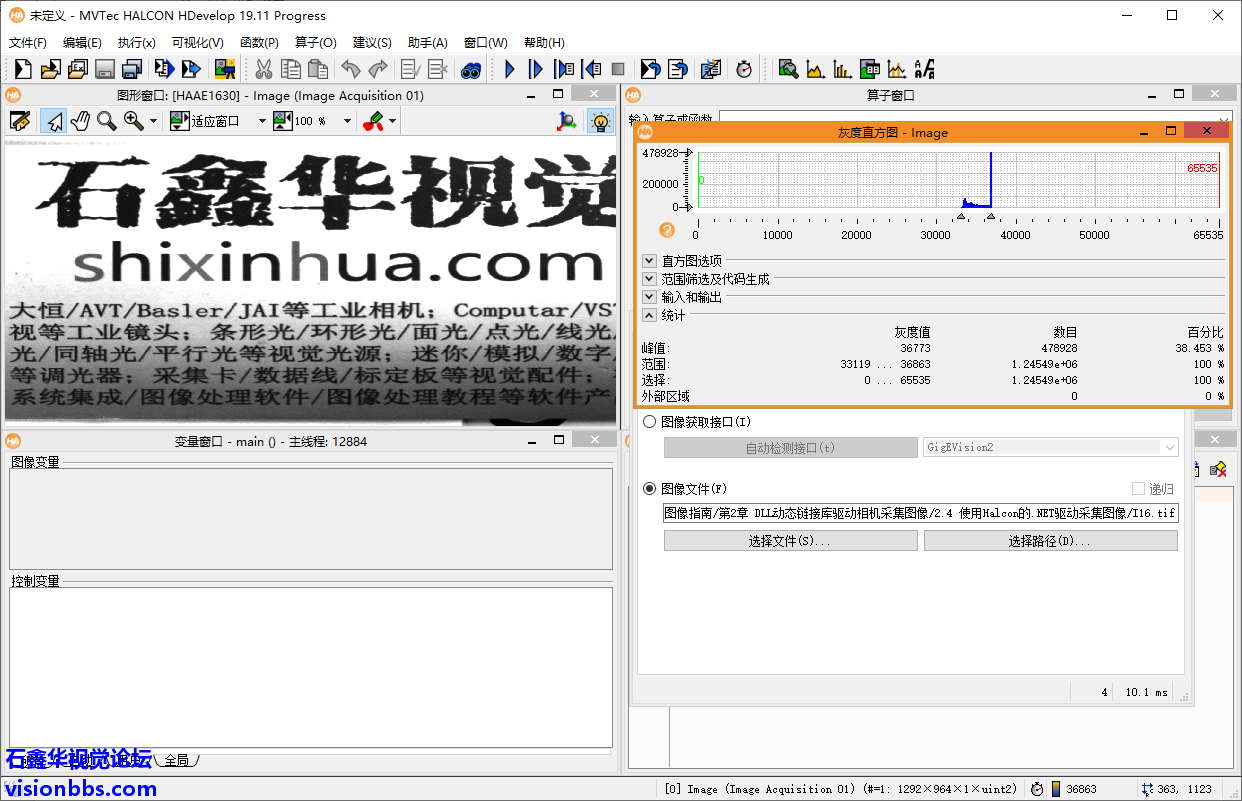This screenshot has height=801, width=1242.
Task: Click the clear graphics window pencil icon
Action: pos(20,121)
